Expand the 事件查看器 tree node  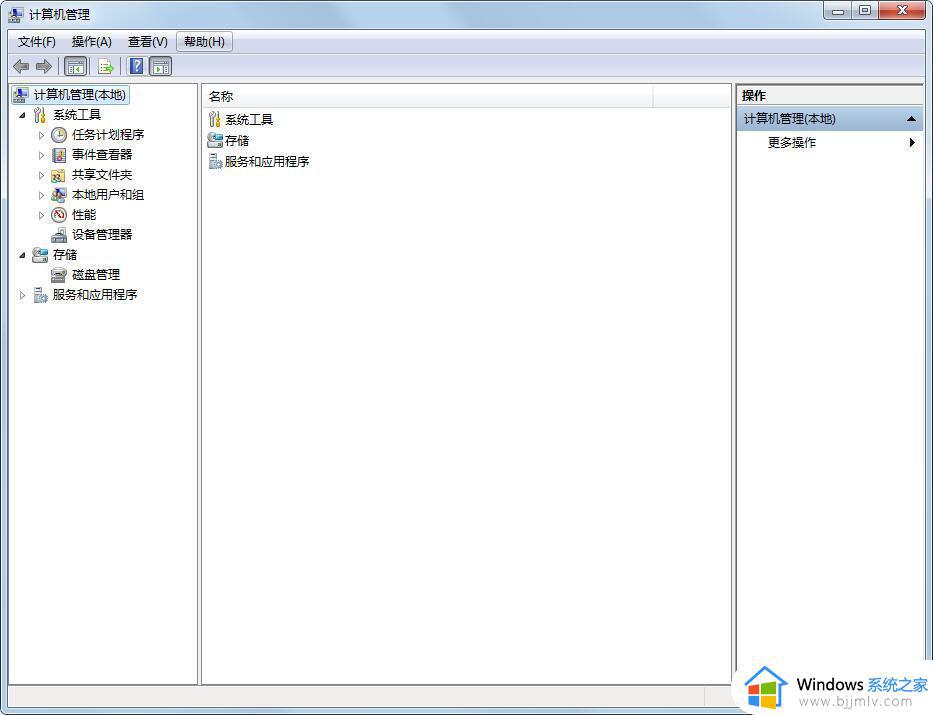41,155
